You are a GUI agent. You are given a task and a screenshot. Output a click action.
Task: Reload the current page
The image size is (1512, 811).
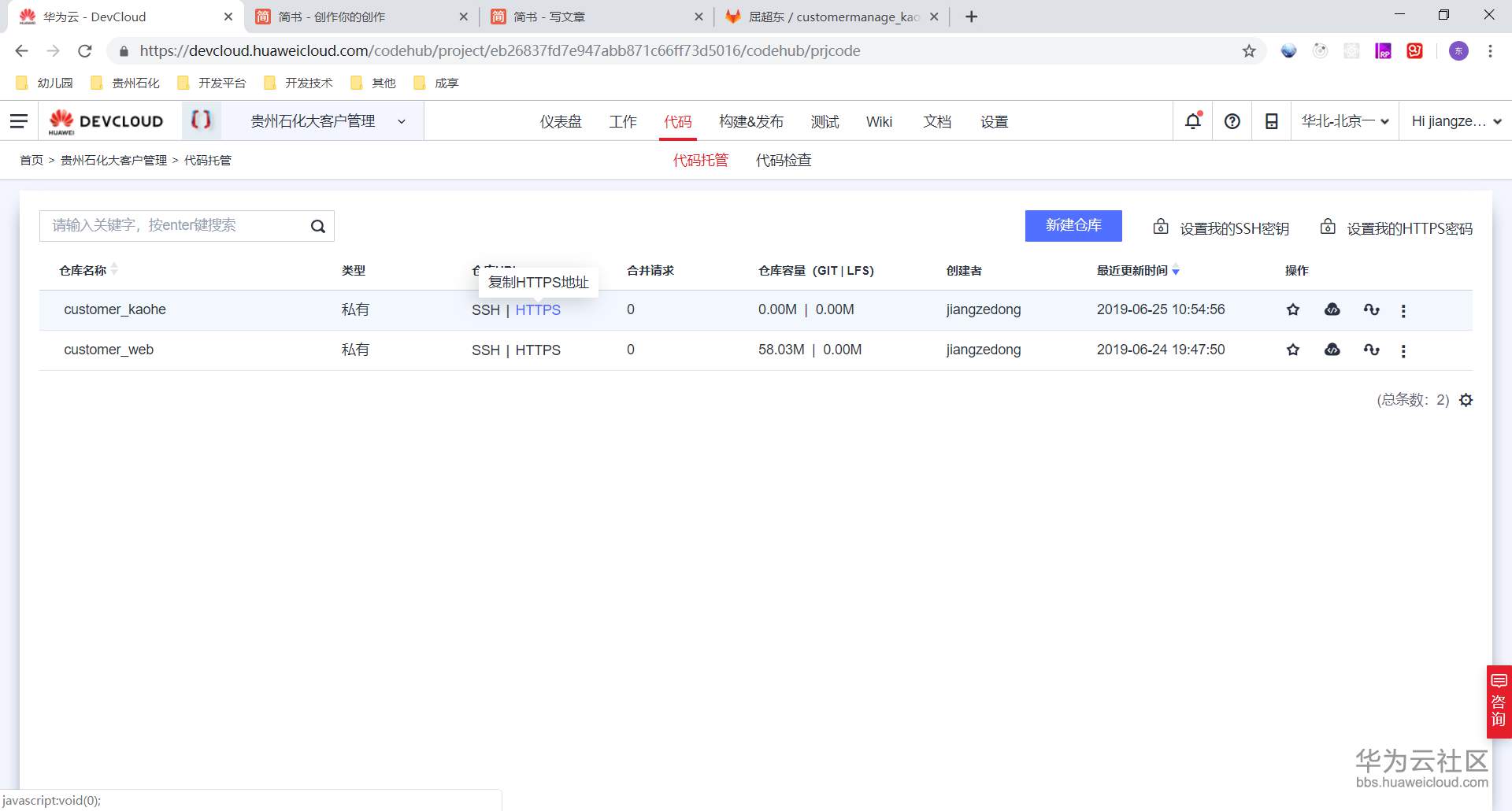(85, 51)
